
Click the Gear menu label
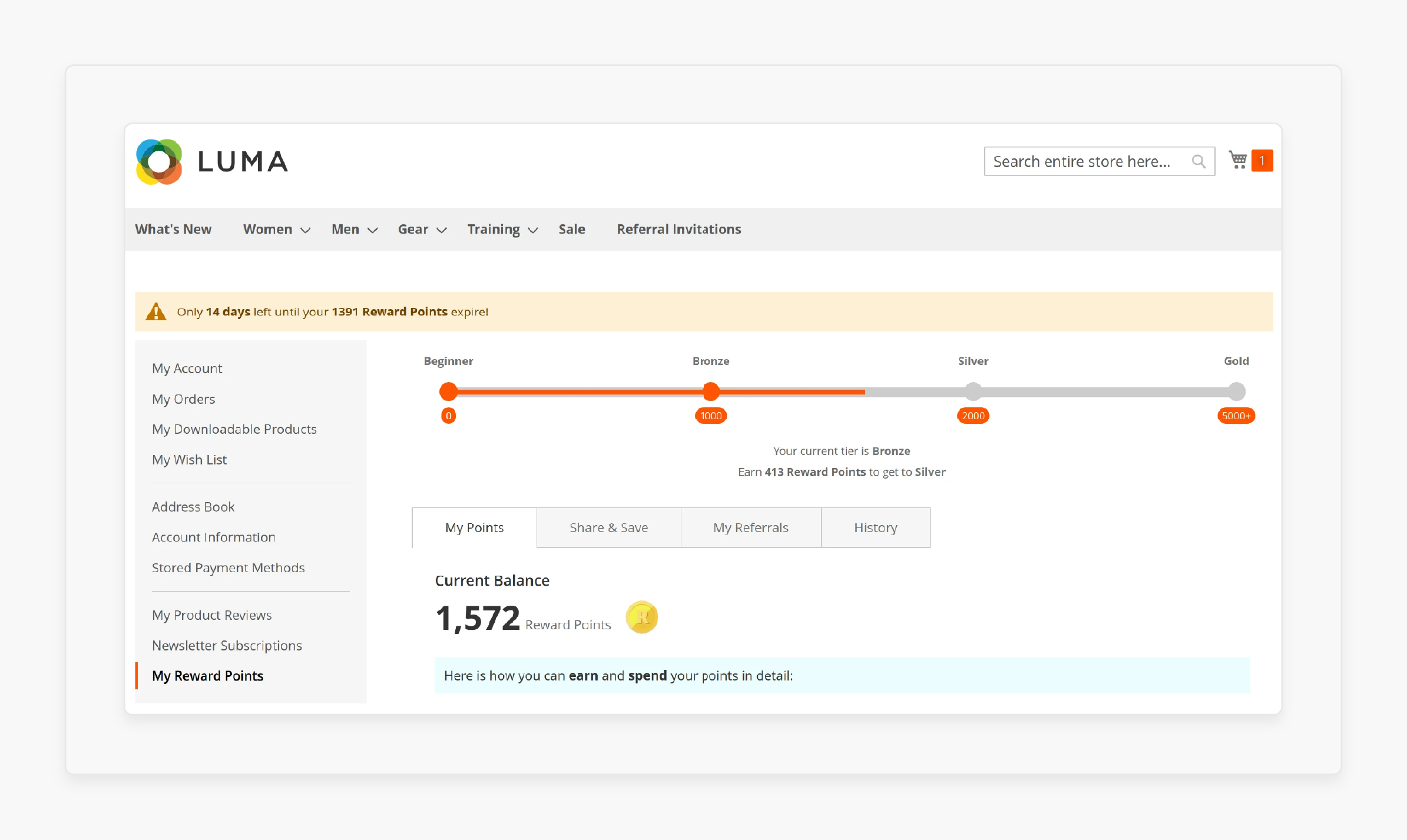point(413,229)
